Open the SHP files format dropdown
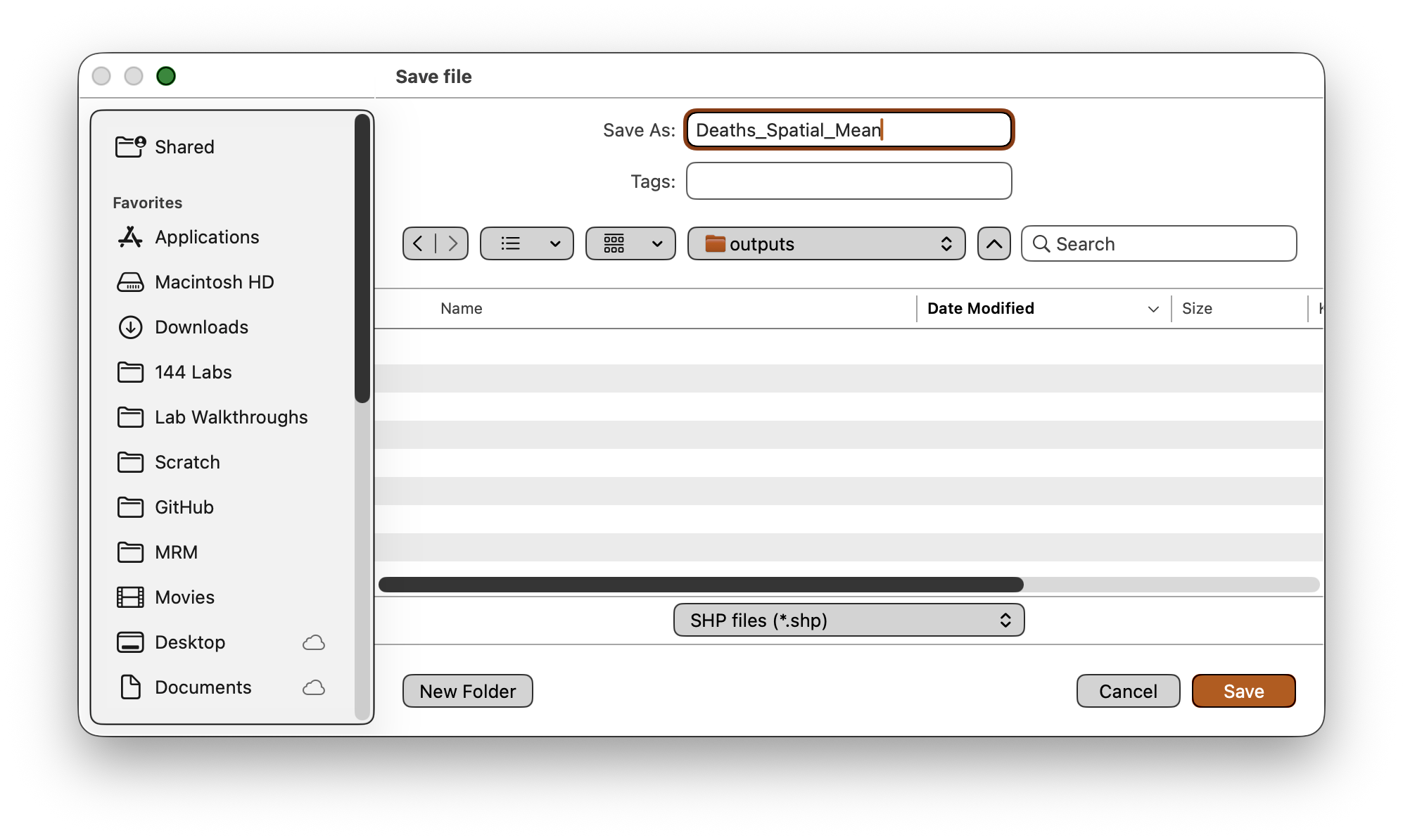Image resolution: width=1403 pixels, height=840 pixels. click(x=849, y=620)
